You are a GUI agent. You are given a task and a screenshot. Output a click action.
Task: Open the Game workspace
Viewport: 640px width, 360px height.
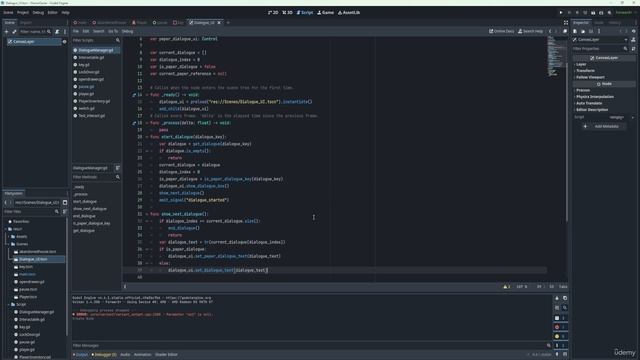[x=325, y=13]
